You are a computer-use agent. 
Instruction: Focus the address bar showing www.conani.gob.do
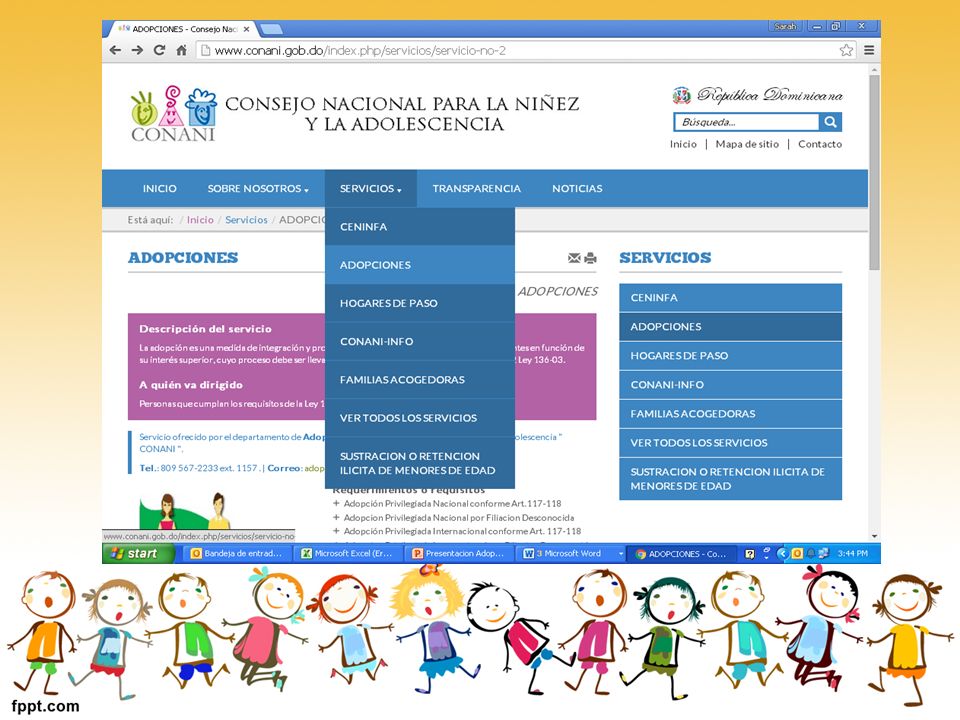[520, 50]
